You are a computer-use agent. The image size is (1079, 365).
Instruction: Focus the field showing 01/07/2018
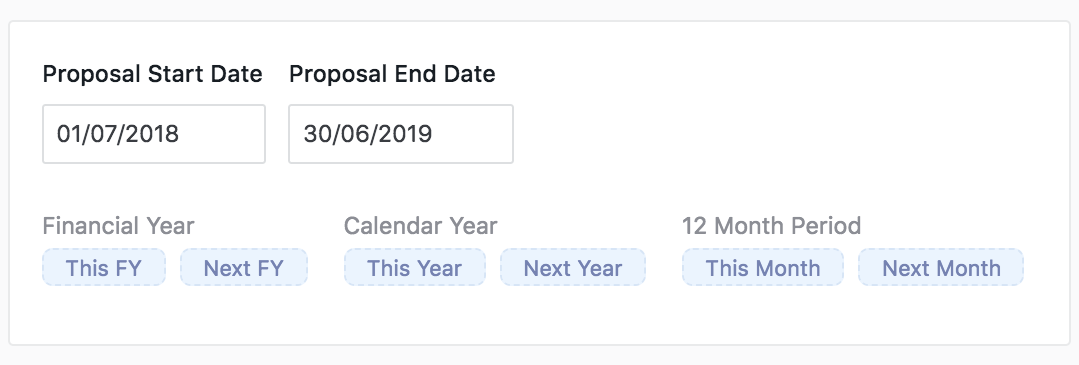[x=154, y=134]
